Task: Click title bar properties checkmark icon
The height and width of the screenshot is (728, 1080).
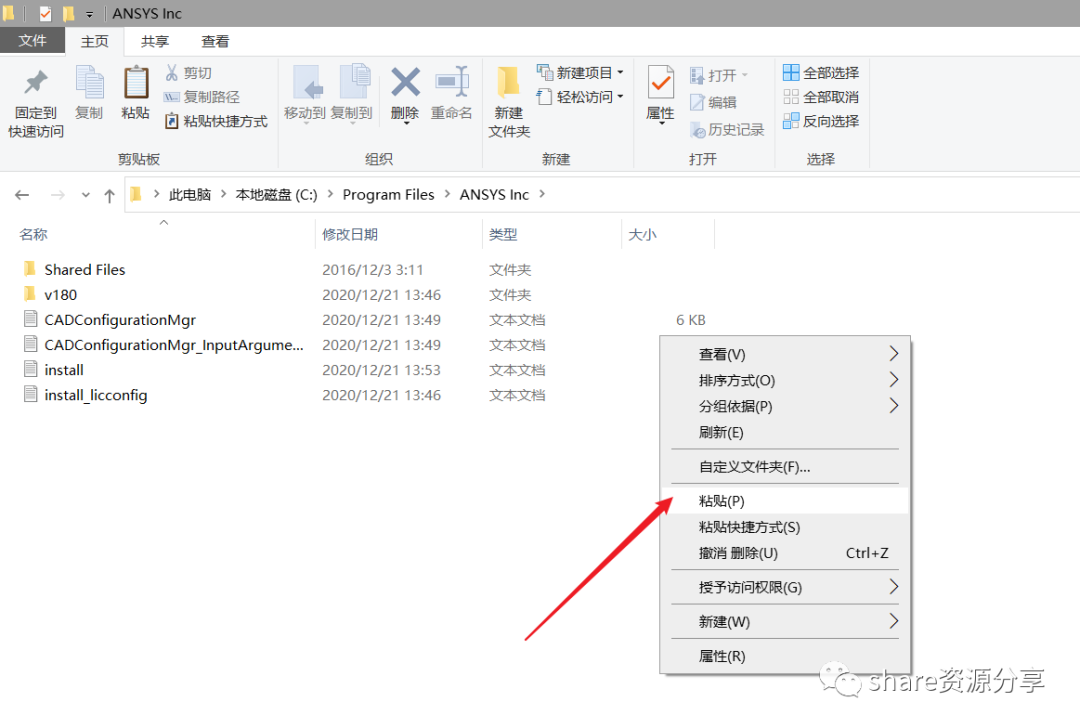Action: (45, 13)
